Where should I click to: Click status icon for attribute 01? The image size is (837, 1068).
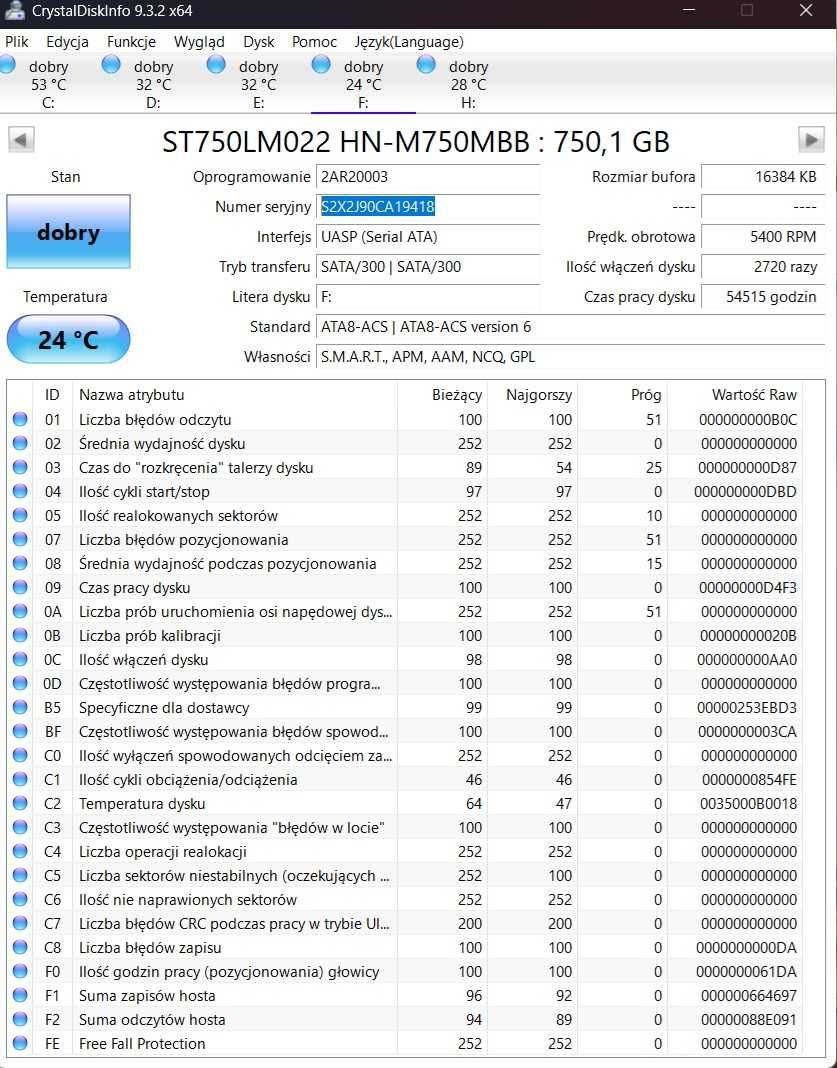pyautogui.click(x=20, y=419)
